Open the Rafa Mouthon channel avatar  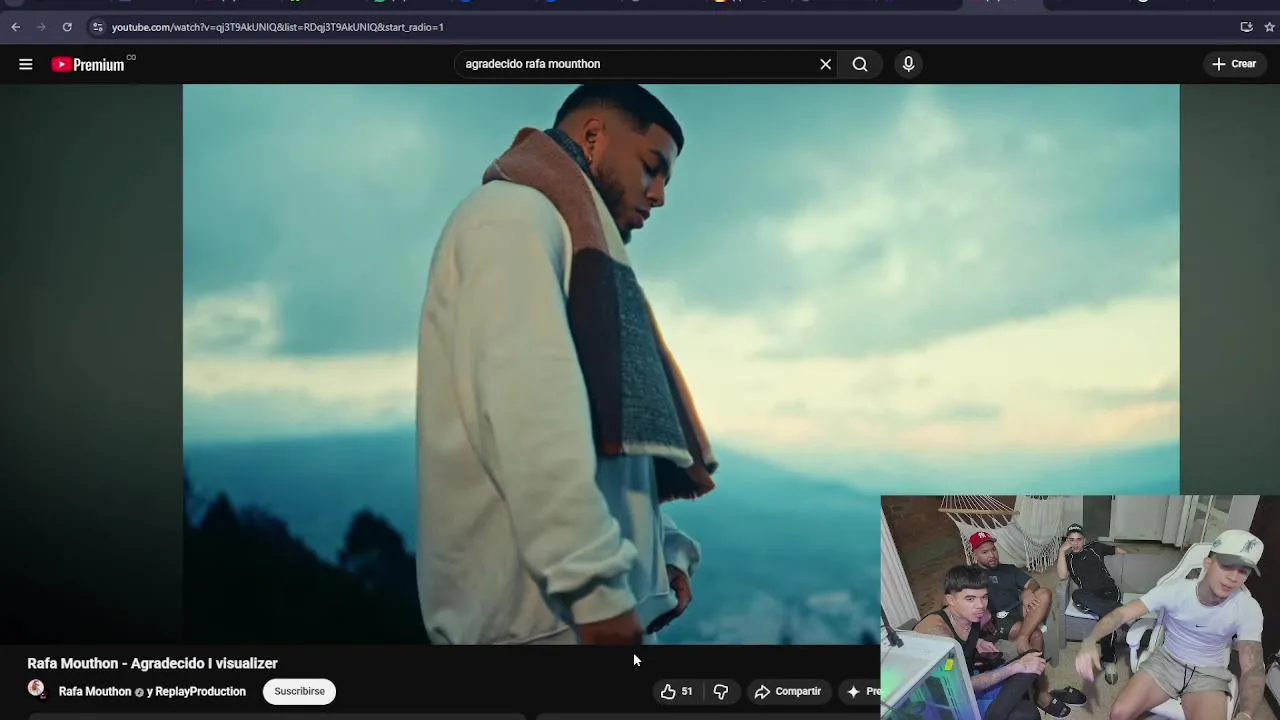[x=36, y=689]
